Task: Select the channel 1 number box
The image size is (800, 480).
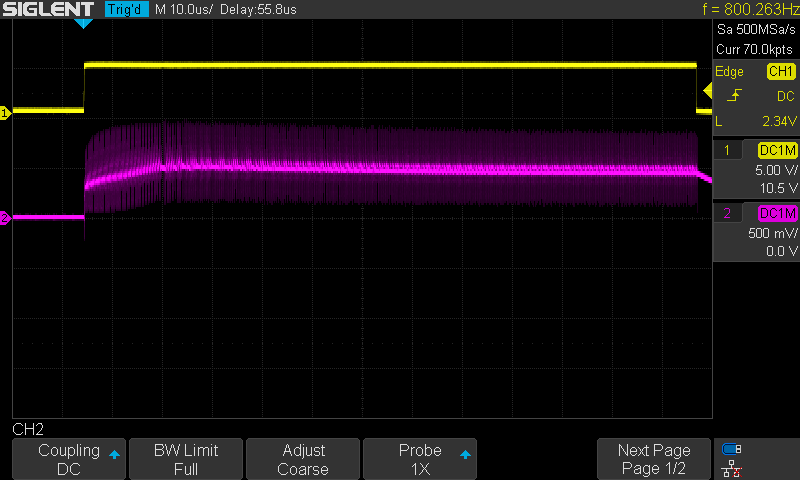Action: point(727,150)
